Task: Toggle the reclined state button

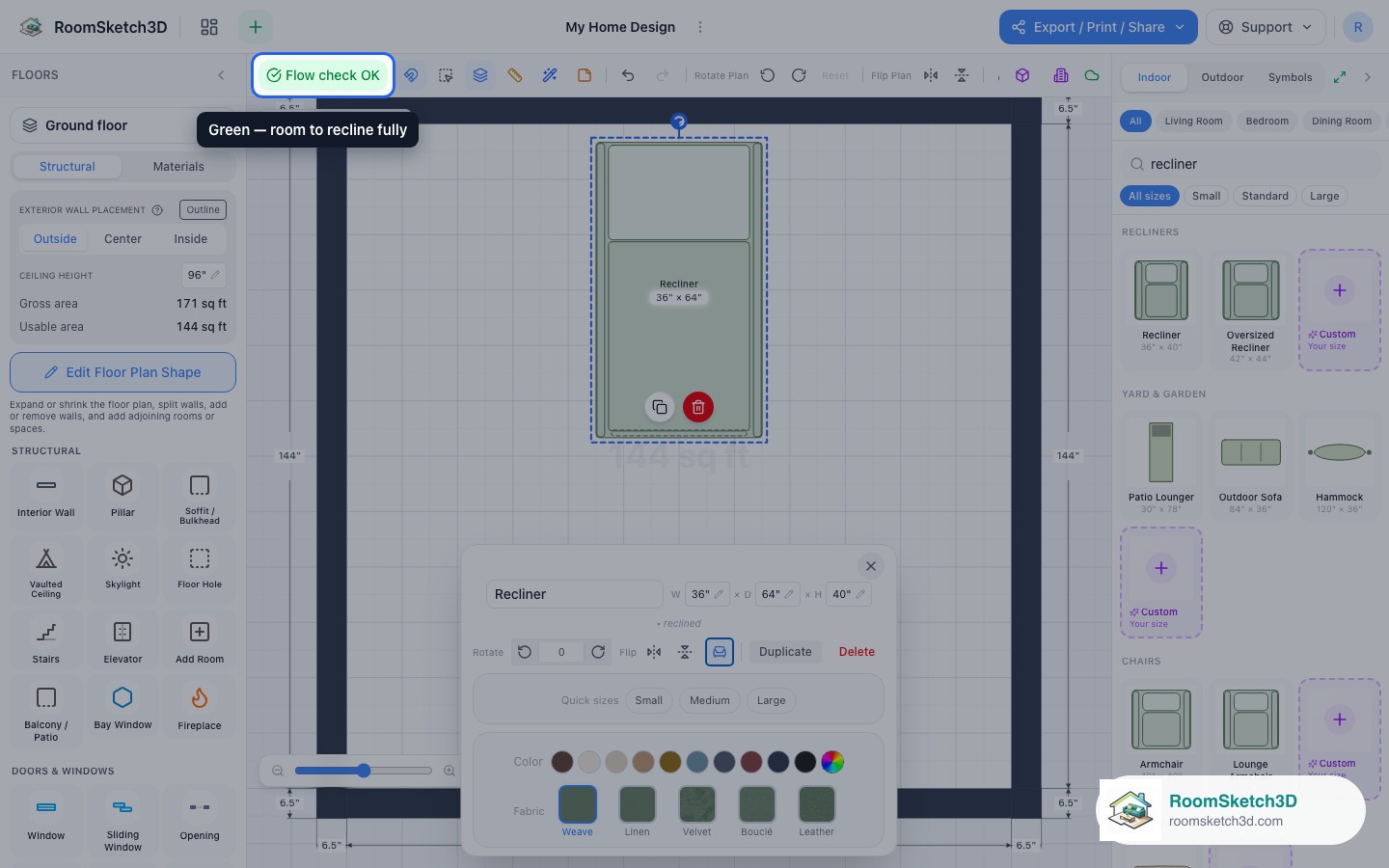Action: coord(720,652)
